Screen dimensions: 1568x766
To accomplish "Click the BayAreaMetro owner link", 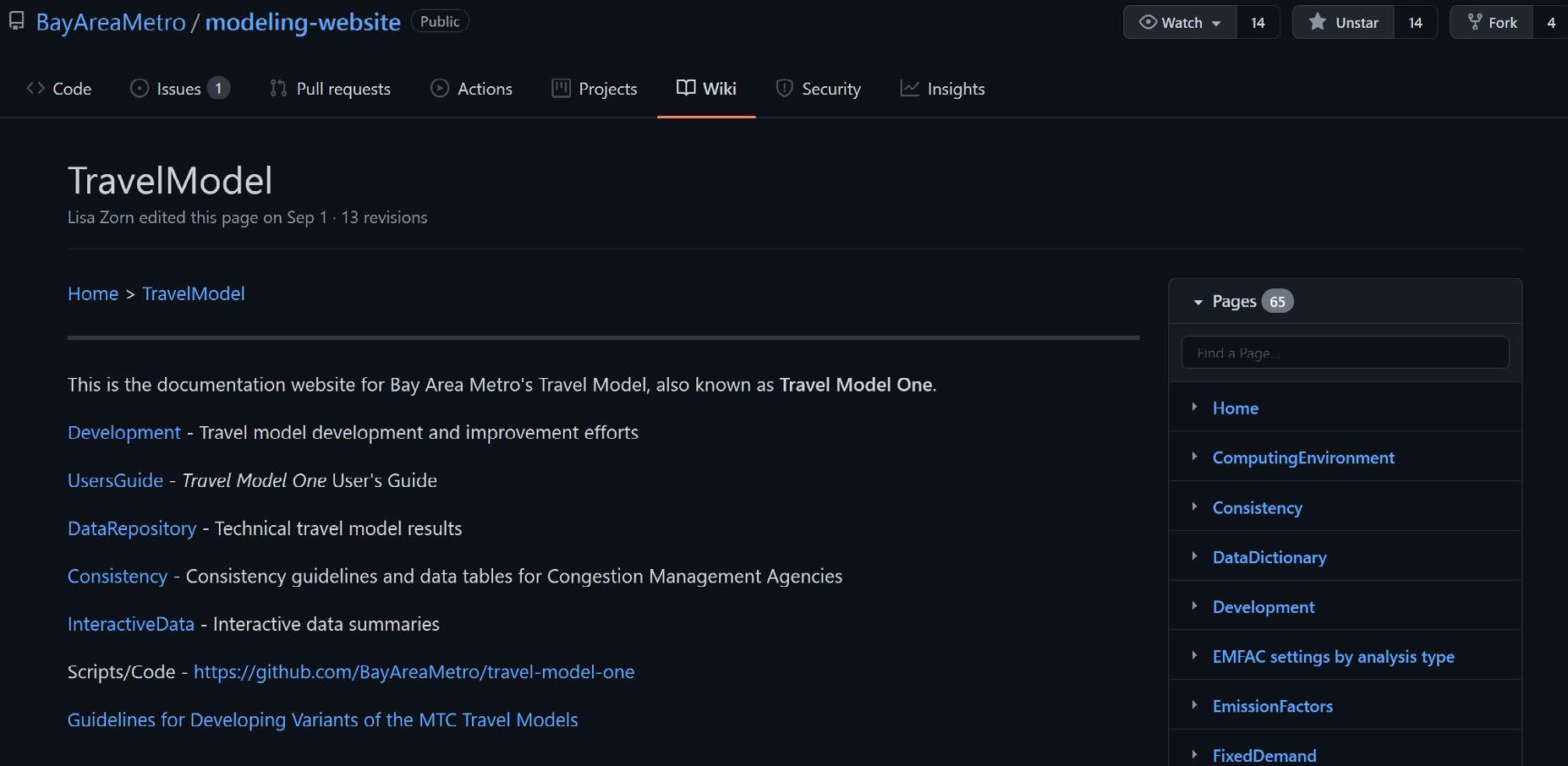I will 111,22.
